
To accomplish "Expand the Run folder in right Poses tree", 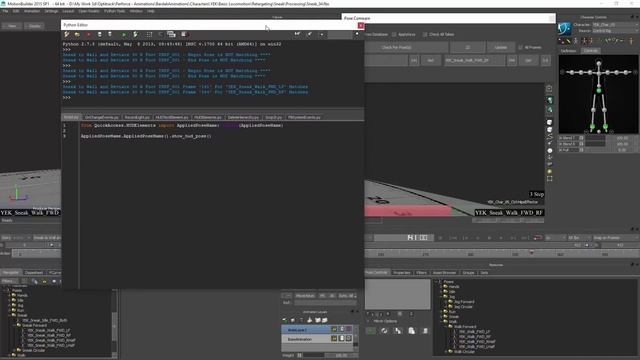I will (x=441, y=311).
